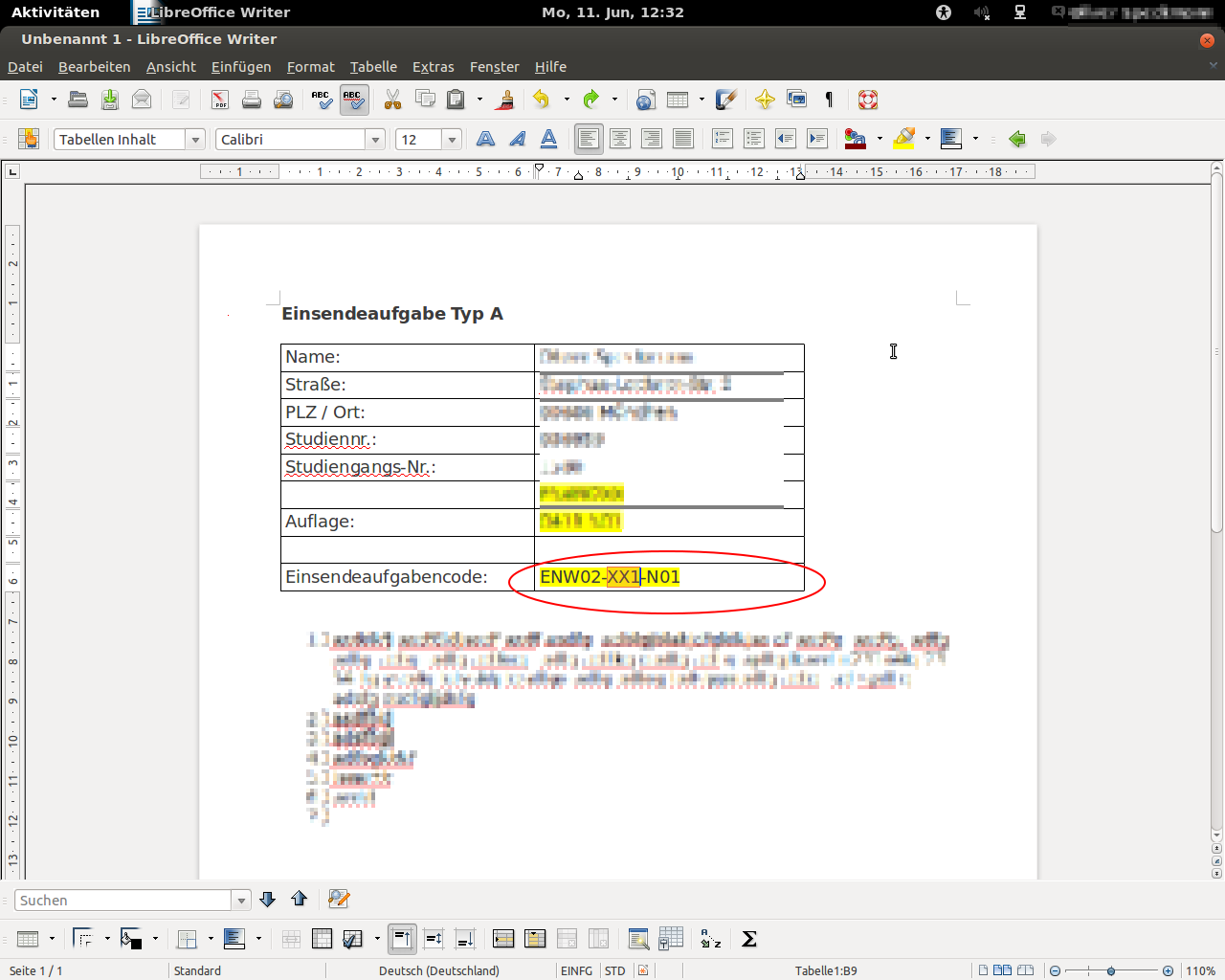The height and width of the screenshot is (980, 1225).
Task: Find next with the down arrow
Action: 268,900
